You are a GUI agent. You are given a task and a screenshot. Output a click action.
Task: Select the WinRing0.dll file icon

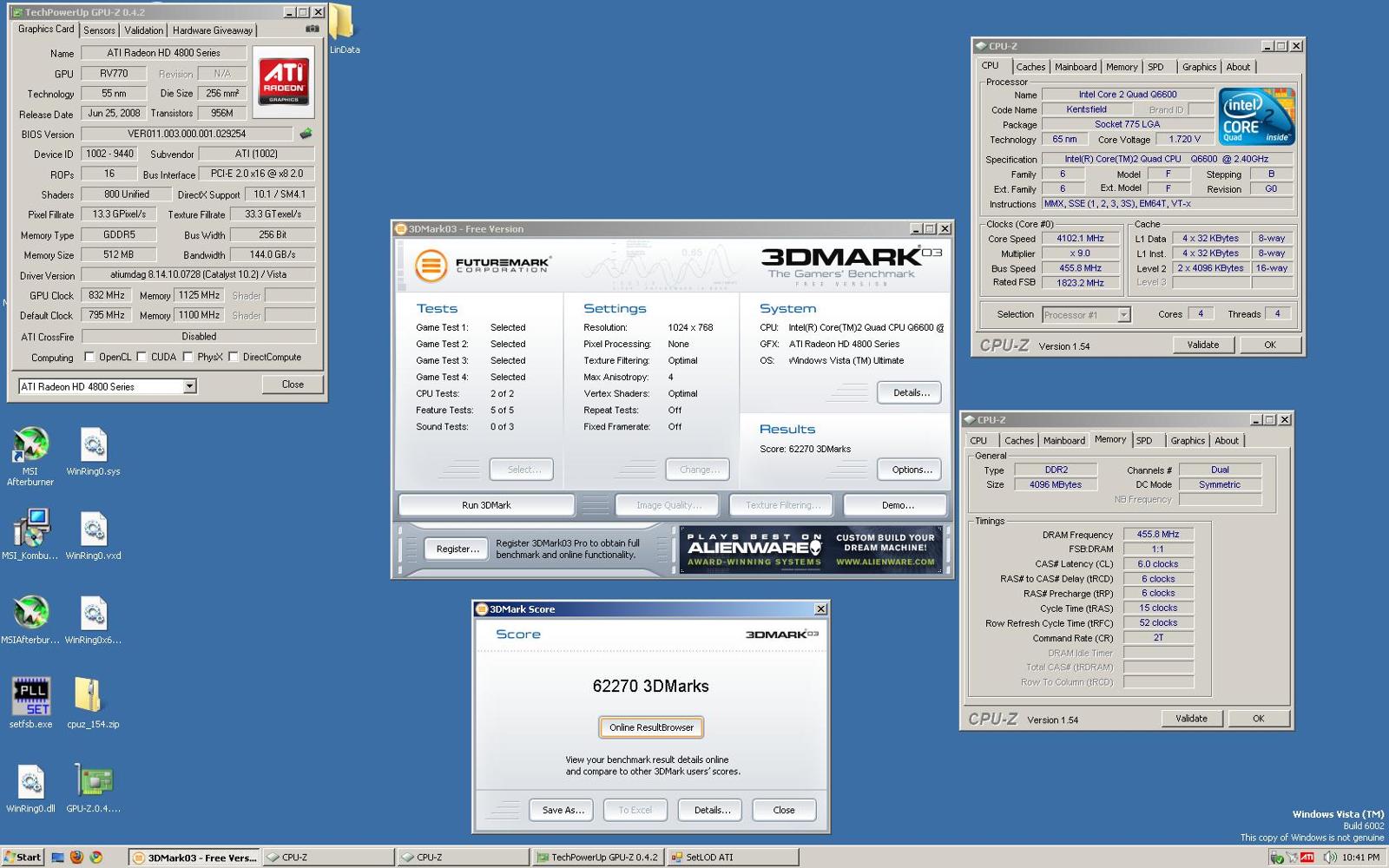click(30, 787)
